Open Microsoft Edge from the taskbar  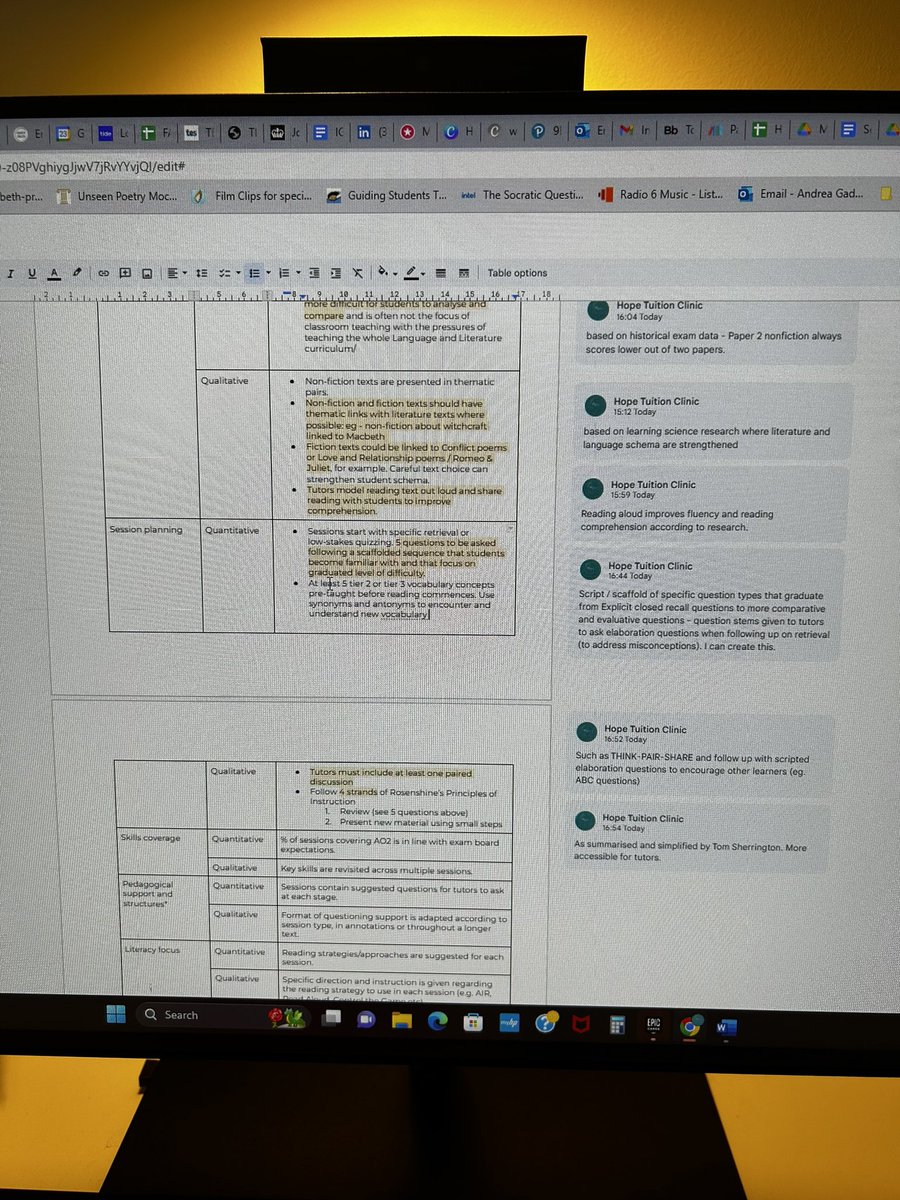click(438, 1021)
